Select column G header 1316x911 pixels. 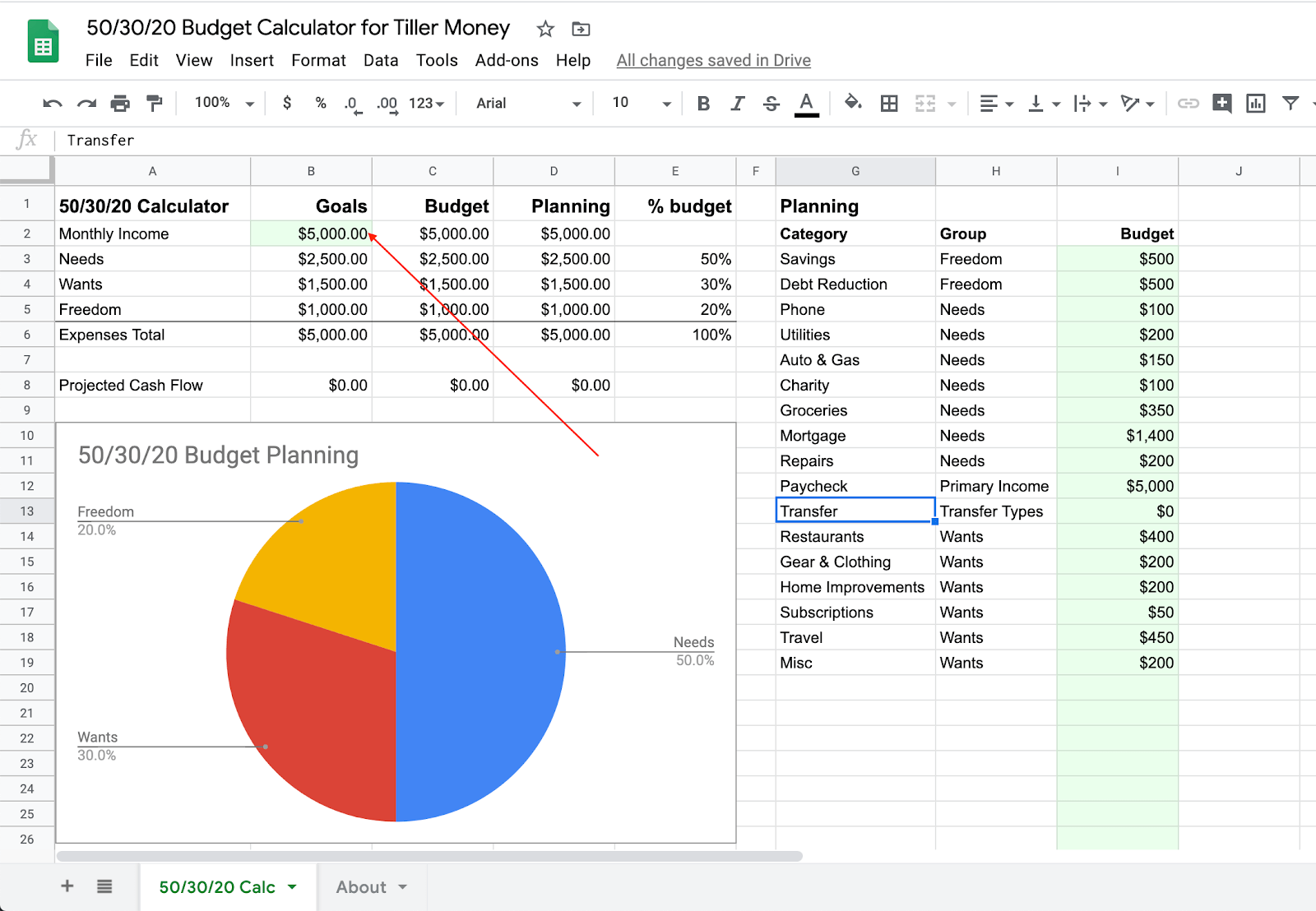coord(855,171)
